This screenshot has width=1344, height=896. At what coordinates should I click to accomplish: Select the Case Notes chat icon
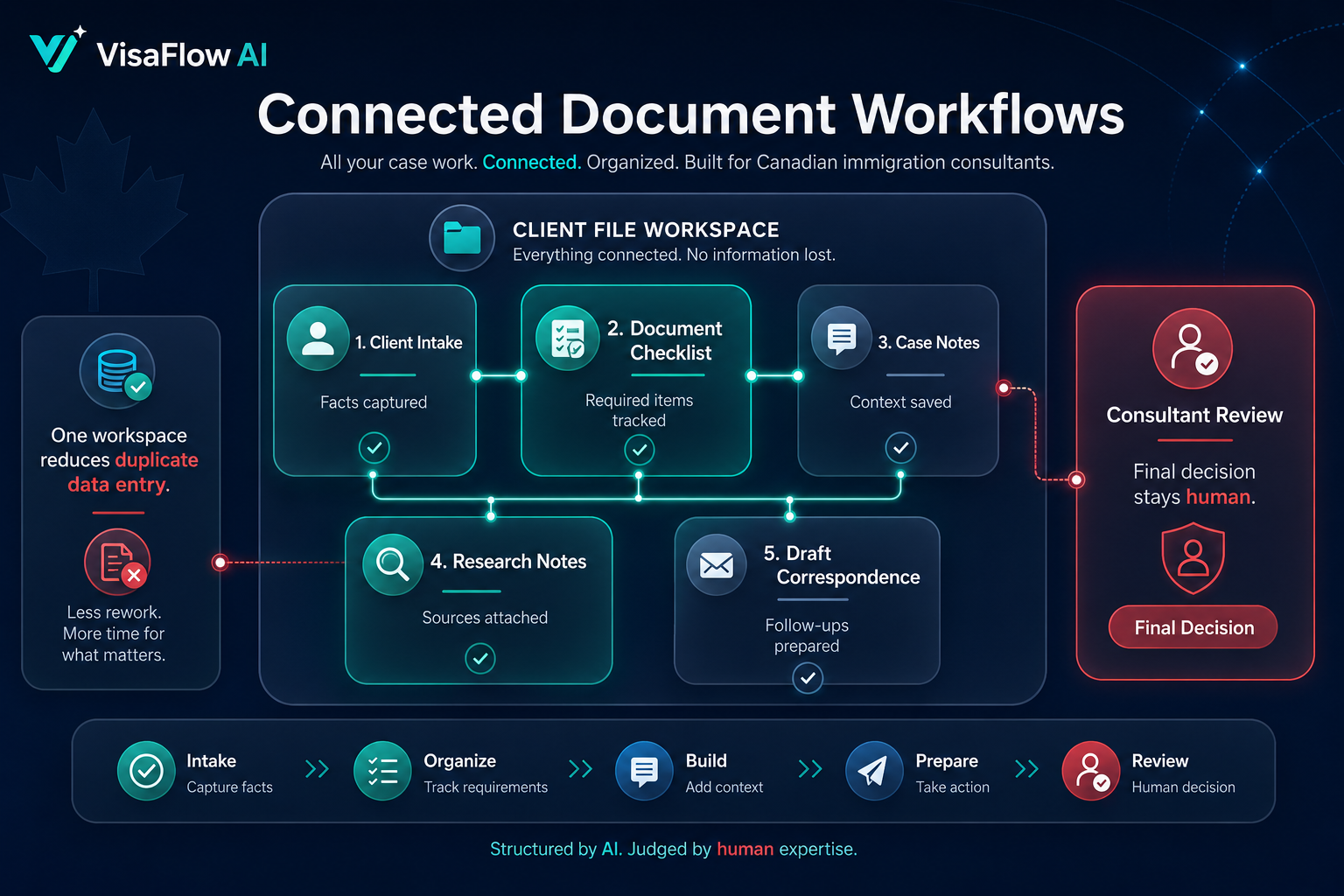[x=842, y=338]
